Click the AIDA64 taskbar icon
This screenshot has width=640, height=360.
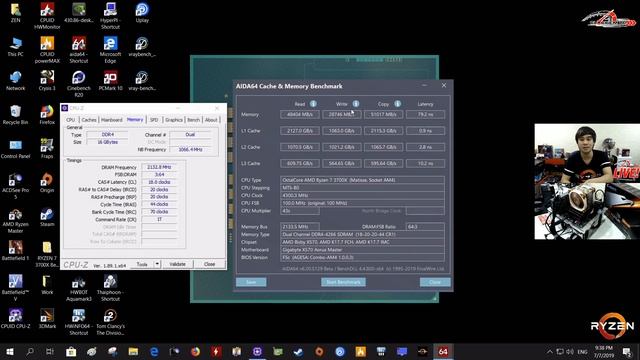(443, 351)
